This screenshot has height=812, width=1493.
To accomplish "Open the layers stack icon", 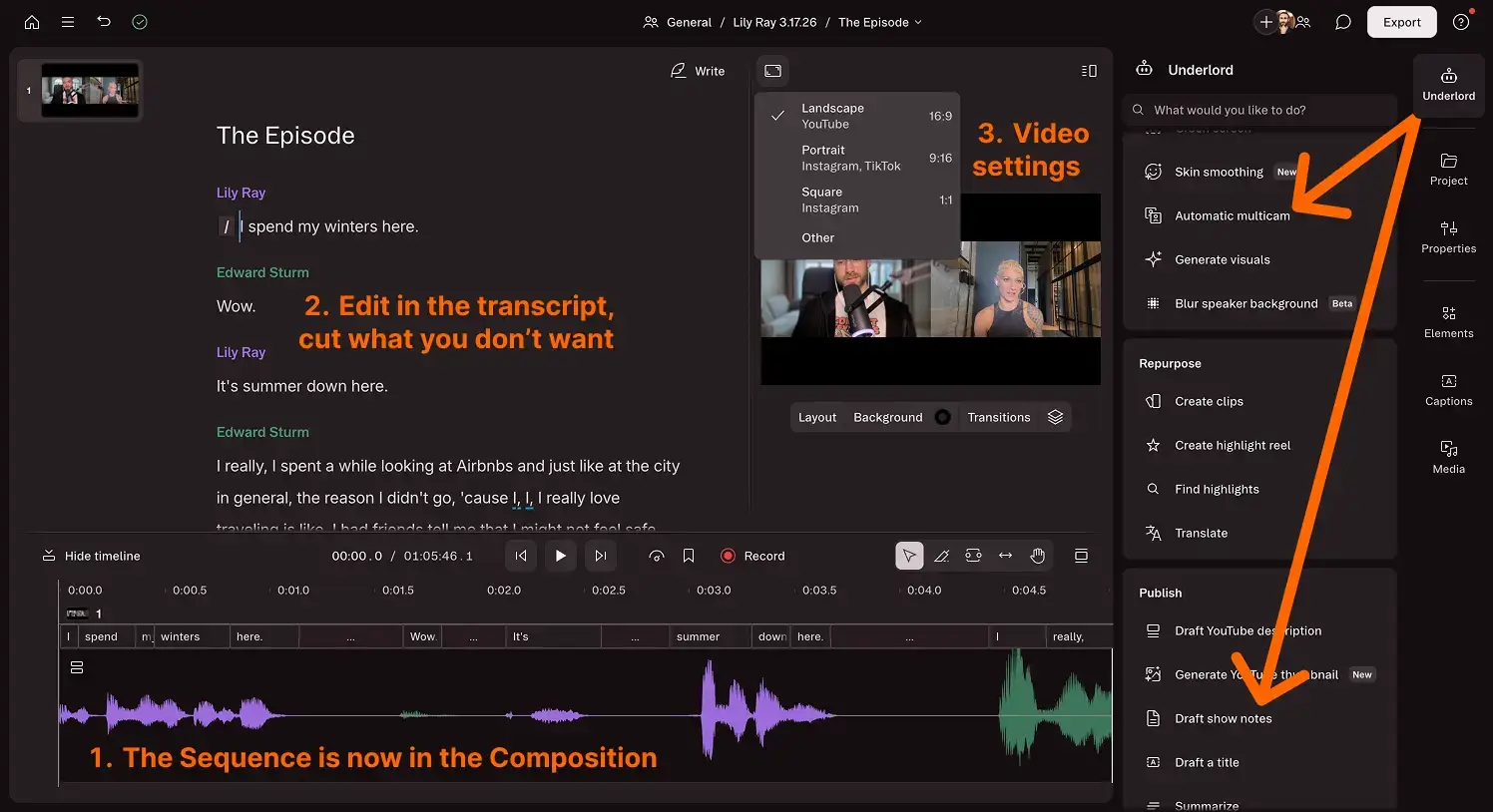I will pos(1055,417).
